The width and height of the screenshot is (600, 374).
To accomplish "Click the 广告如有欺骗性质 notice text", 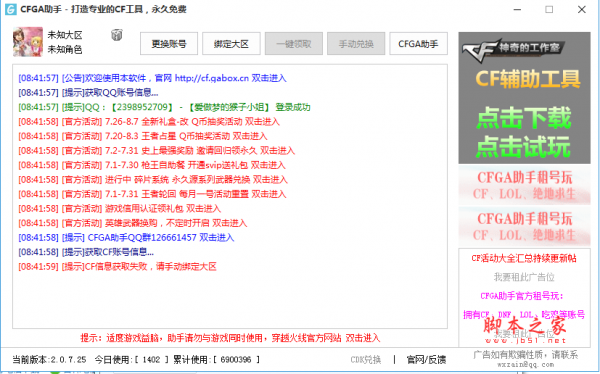I will [525, 355].
